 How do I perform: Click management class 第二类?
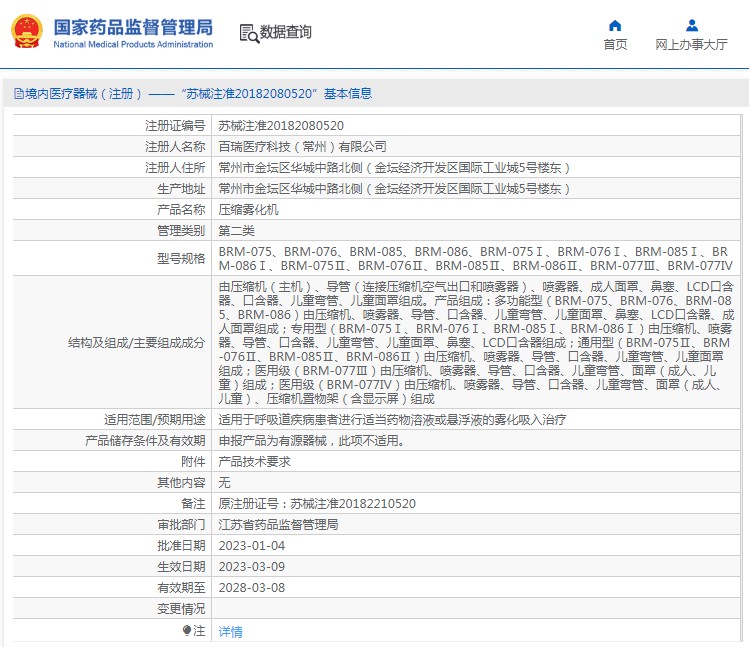(236, 231)
